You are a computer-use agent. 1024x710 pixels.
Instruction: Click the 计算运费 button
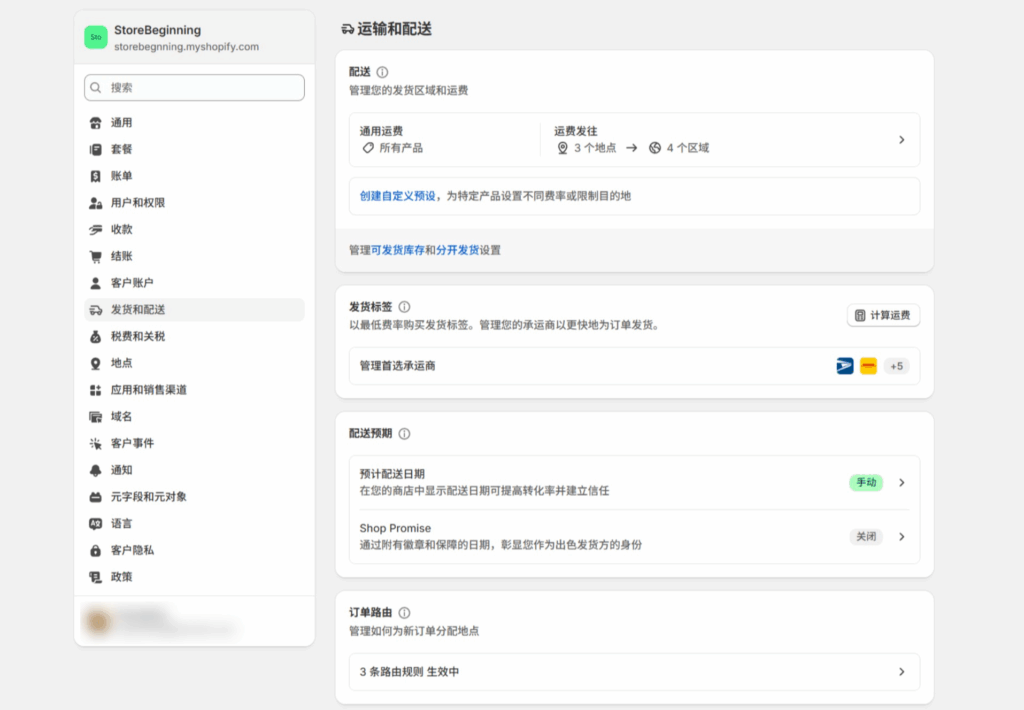coord(883,316)
